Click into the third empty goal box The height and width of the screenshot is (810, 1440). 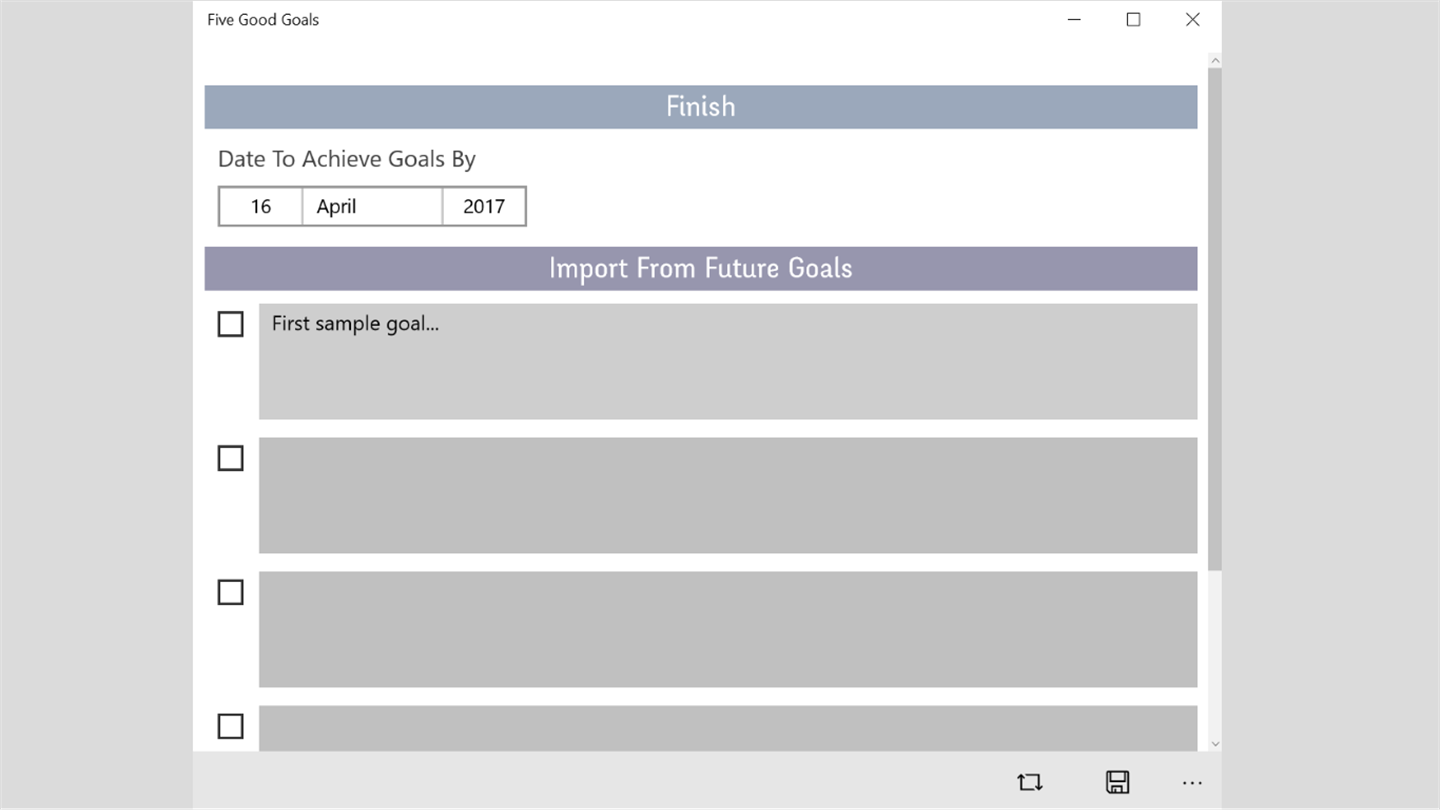coord(727,629)
